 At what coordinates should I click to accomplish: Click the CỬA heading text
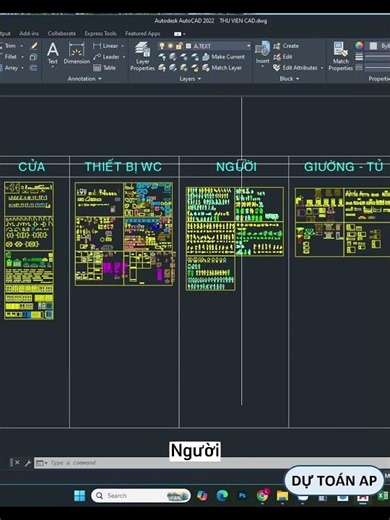[32, 166]
